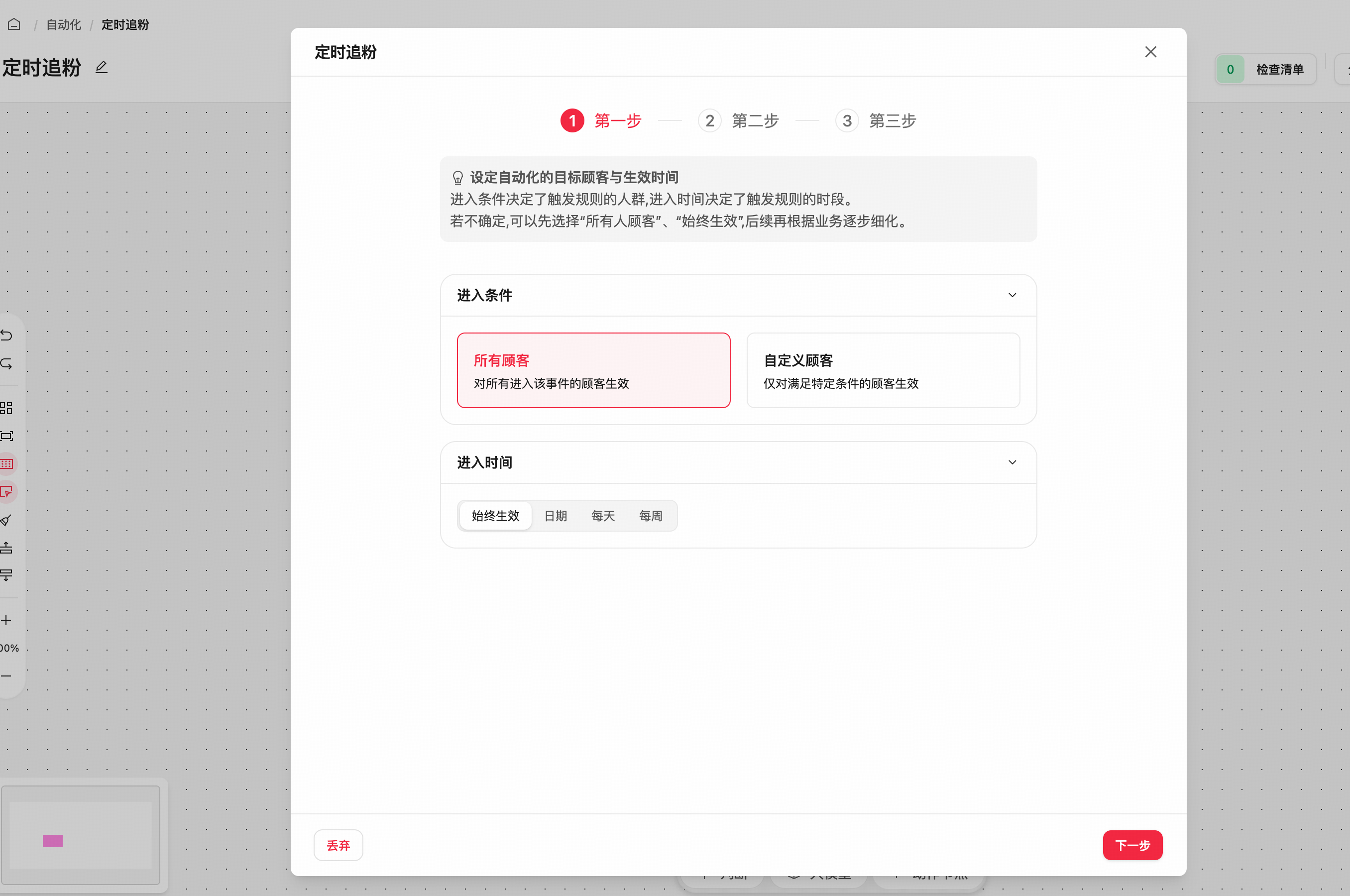Click the undo icon in the left toolbar

[x=6, y=335]
